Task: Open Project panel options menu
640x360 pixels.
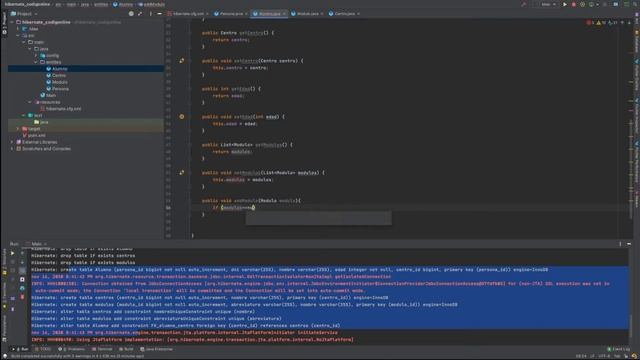Action: [x=151, y=14]
